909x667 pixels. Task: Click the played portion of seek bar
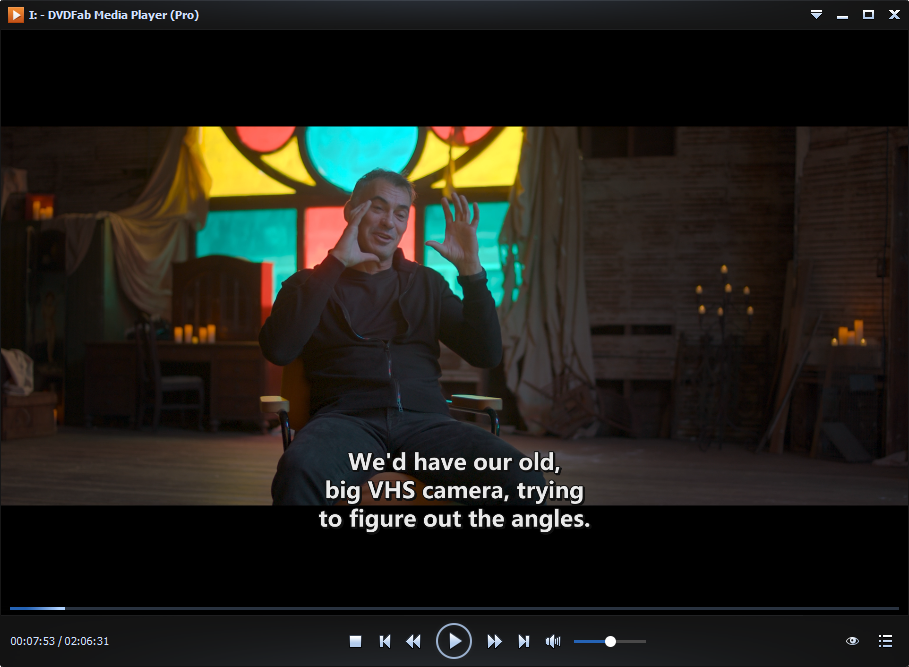click(x=35, y=608)
